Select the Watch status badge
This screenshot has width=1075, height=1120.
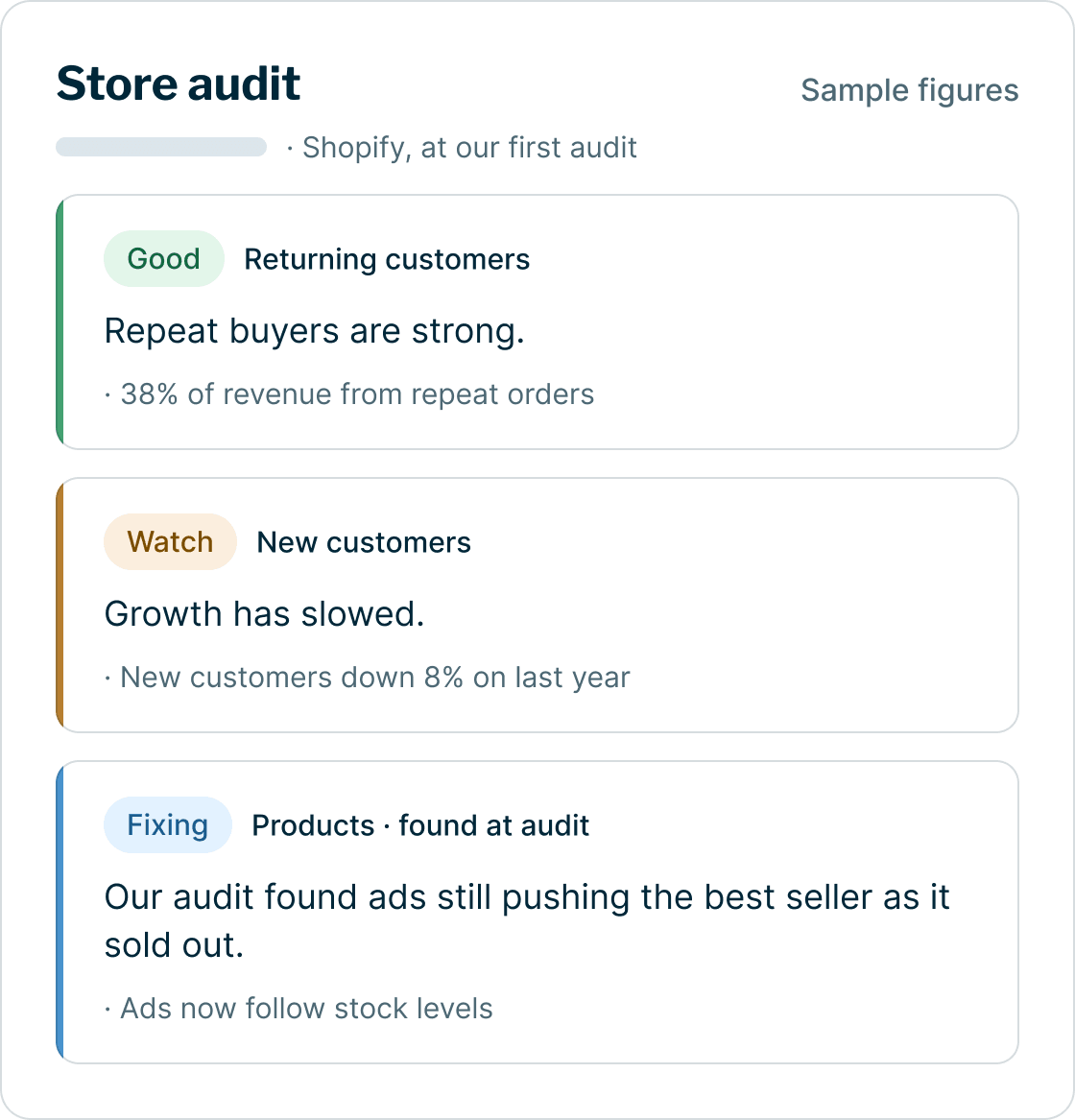click(x=170, y=541)
